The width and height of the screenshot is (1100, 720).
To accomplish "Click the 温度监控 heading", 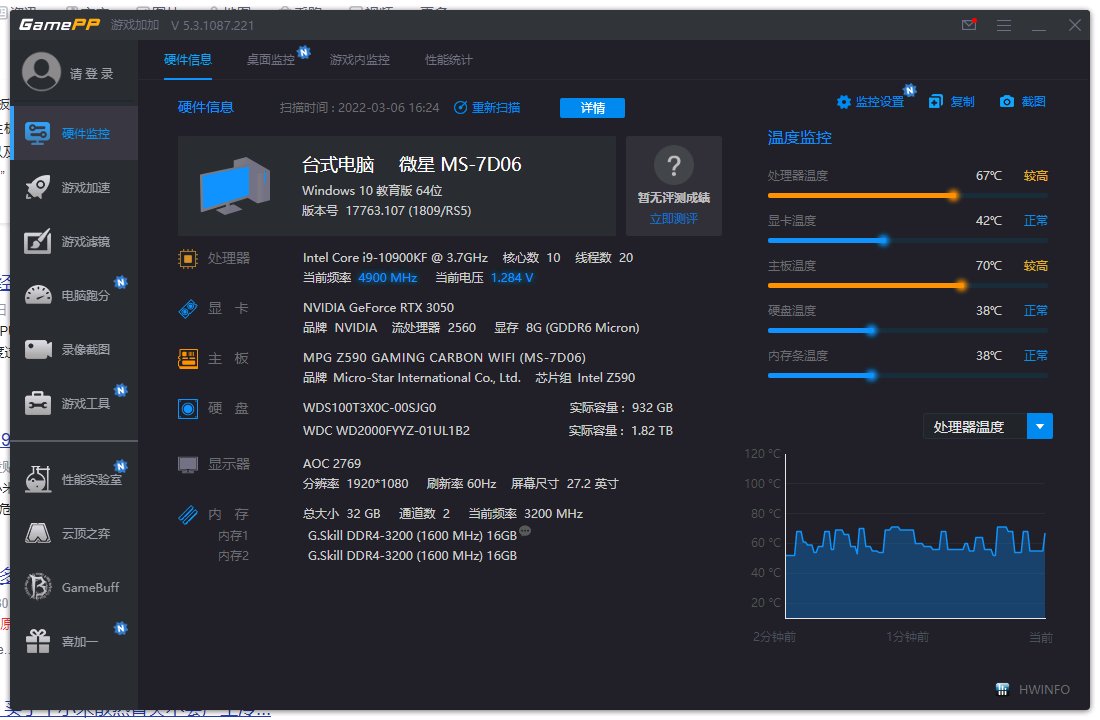I will point(800,138).
